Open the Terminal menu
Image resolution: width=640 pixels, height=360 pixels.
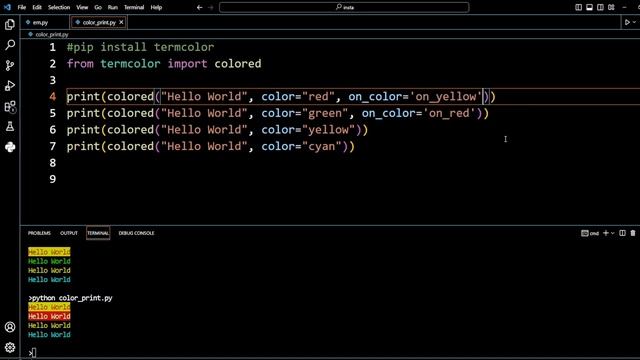click(x=134, y=7)
